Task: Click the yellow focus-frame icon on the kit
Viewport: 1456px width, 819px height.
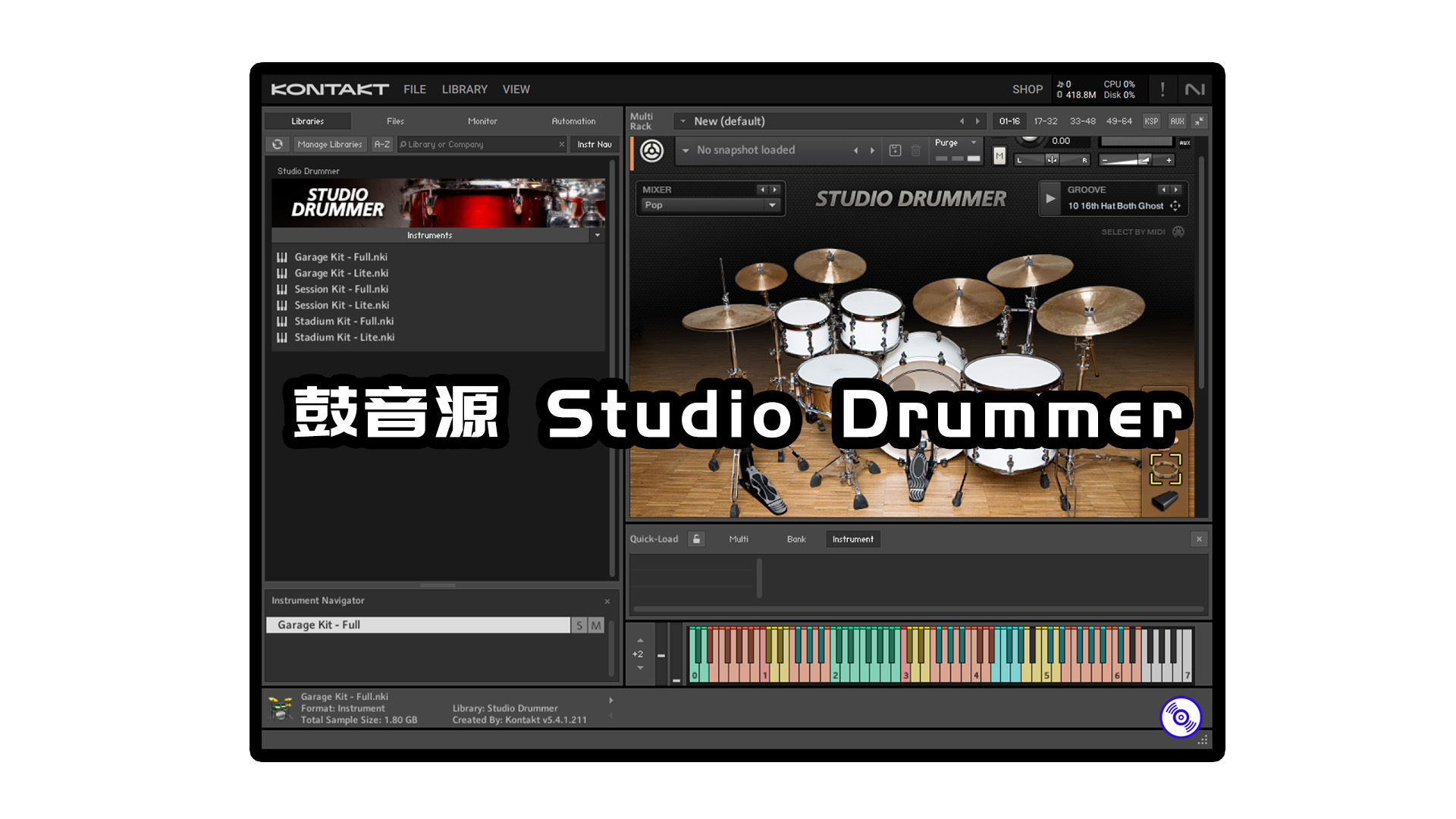Action: [1166, 469]
